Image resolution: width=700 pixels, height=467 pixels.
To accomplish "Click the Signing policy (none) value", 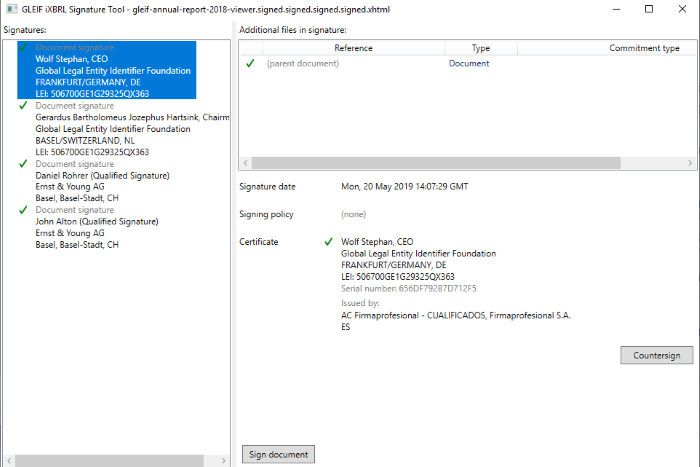I will click(354, 214).
